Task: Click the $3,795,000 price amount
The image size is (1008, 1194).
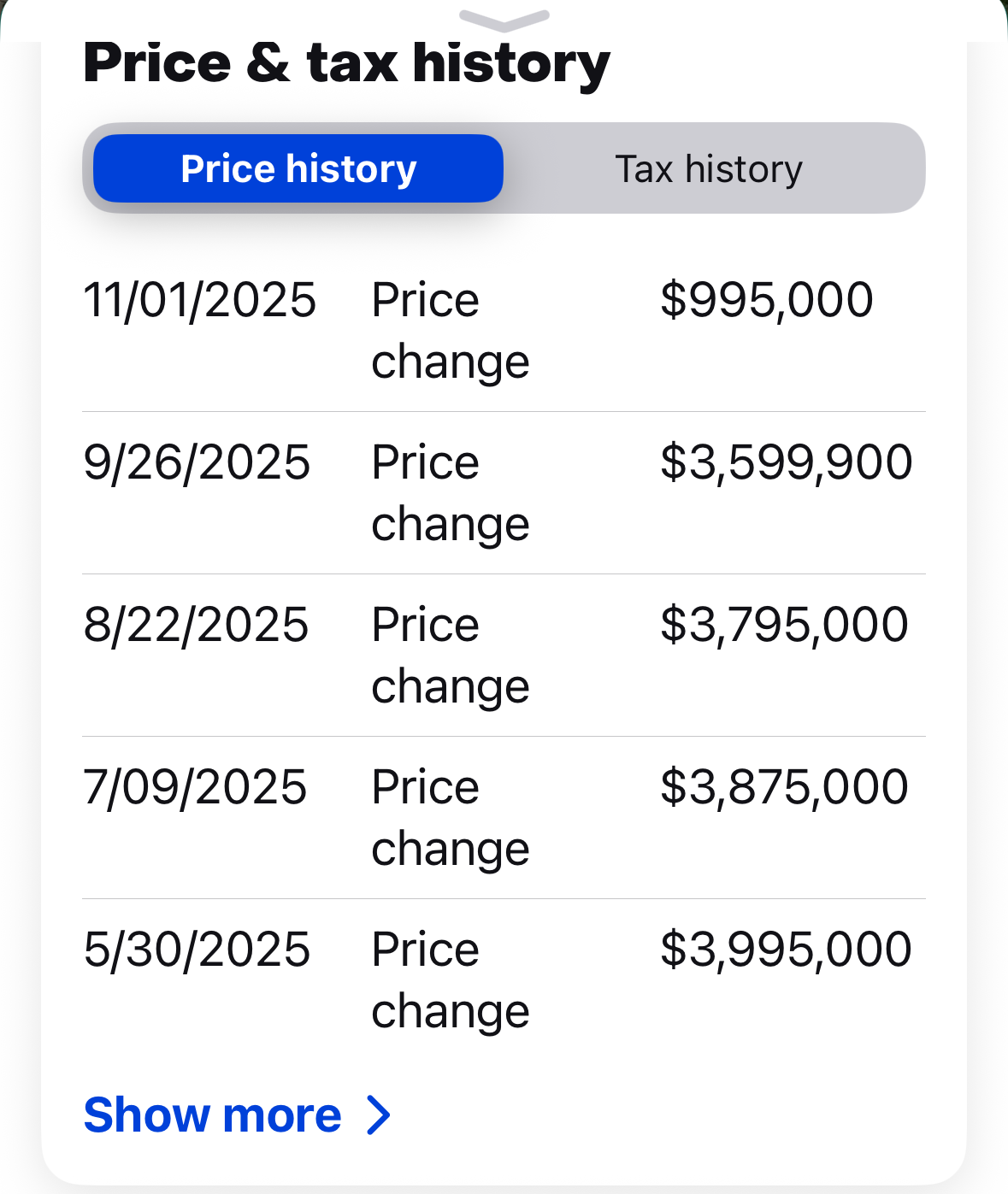Action: point(784,626)
